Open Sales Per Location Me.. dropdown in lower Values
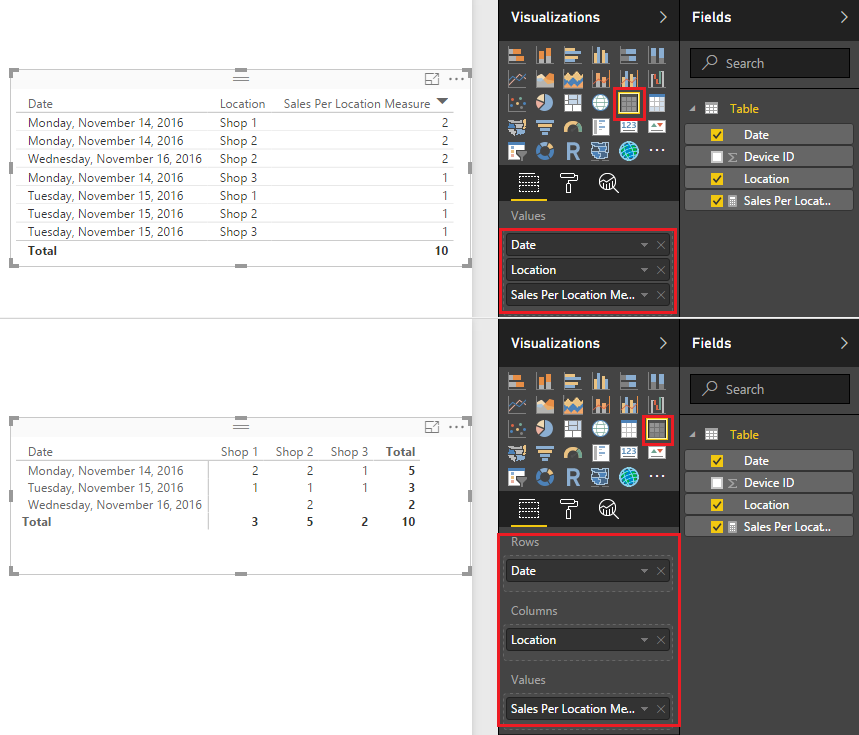 (x=644, y=709)
